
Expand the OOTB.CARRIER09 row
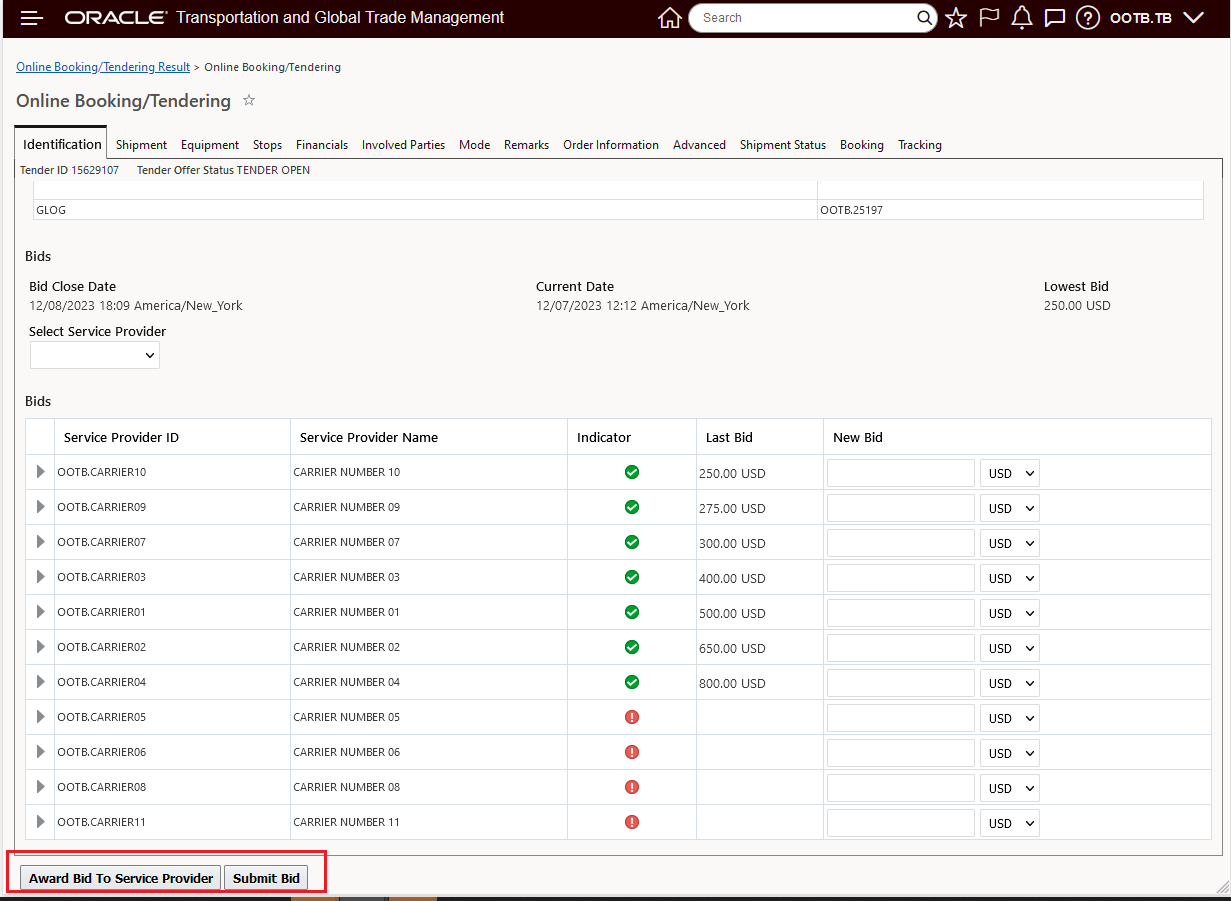(x=41, y=507)
